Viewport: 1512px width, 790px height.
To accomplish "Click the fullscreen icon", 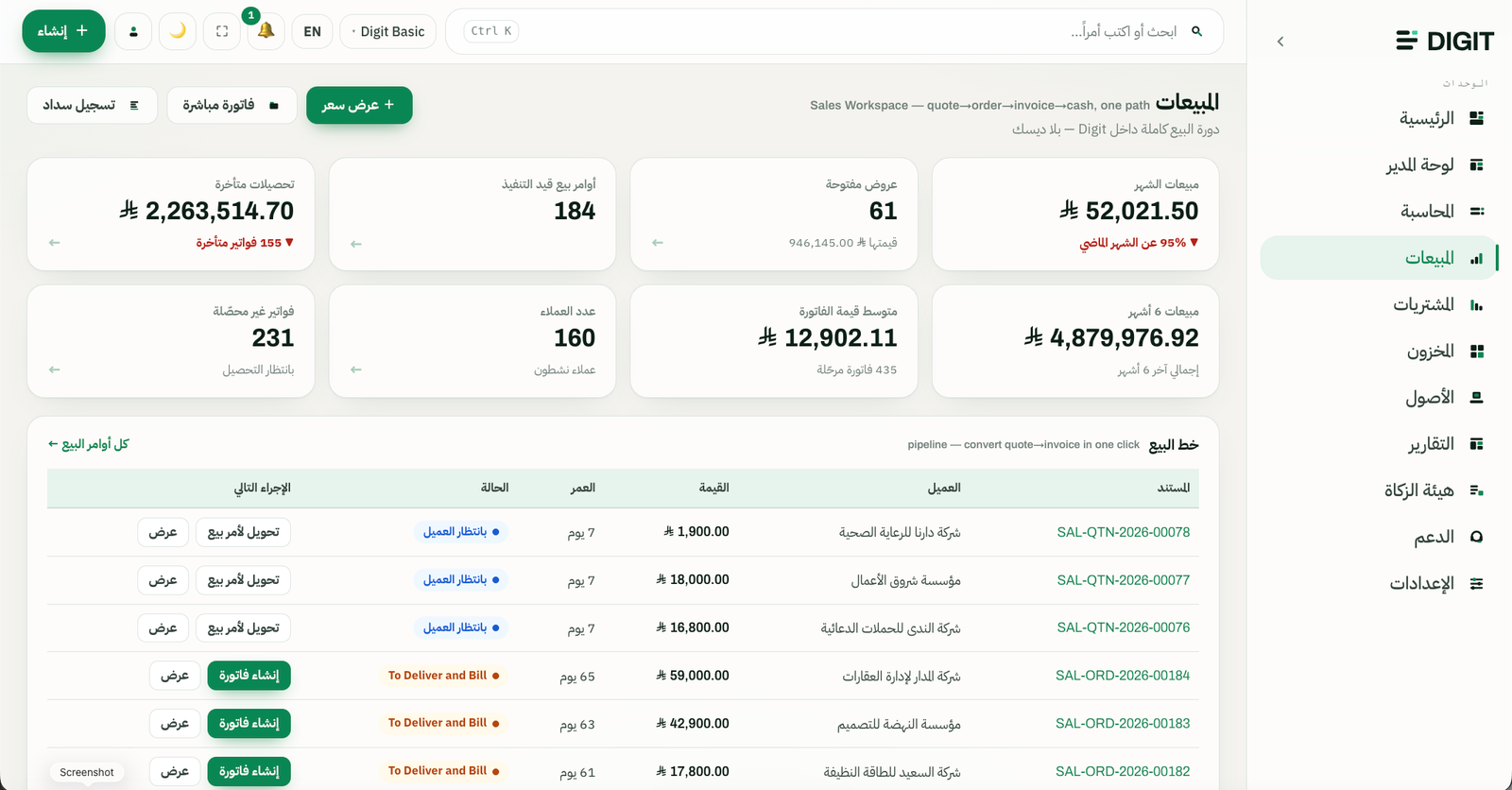I will [222, 31].
